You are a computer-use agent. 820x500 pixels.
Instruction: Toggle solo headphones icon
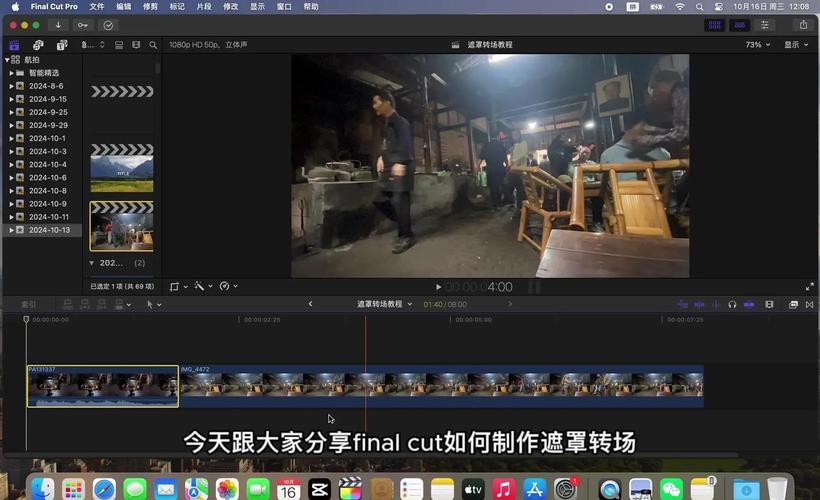732,304
